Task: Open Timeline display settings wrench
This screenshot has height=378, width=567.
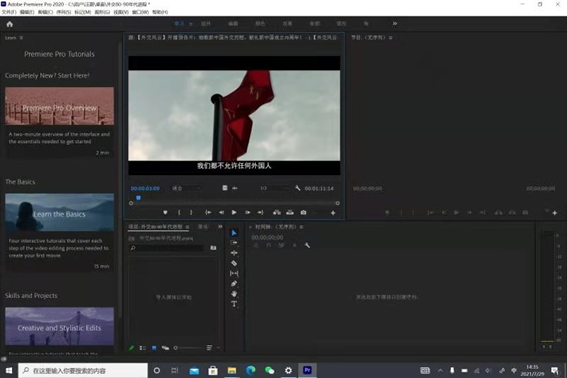Action: point(307,245)
